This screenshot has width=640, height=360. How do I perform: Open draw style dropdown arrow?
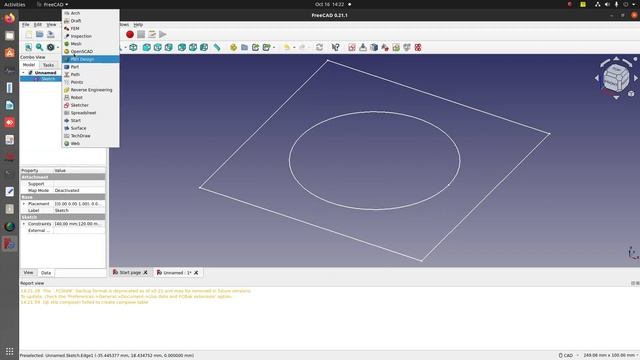click(x=58, y=47)
